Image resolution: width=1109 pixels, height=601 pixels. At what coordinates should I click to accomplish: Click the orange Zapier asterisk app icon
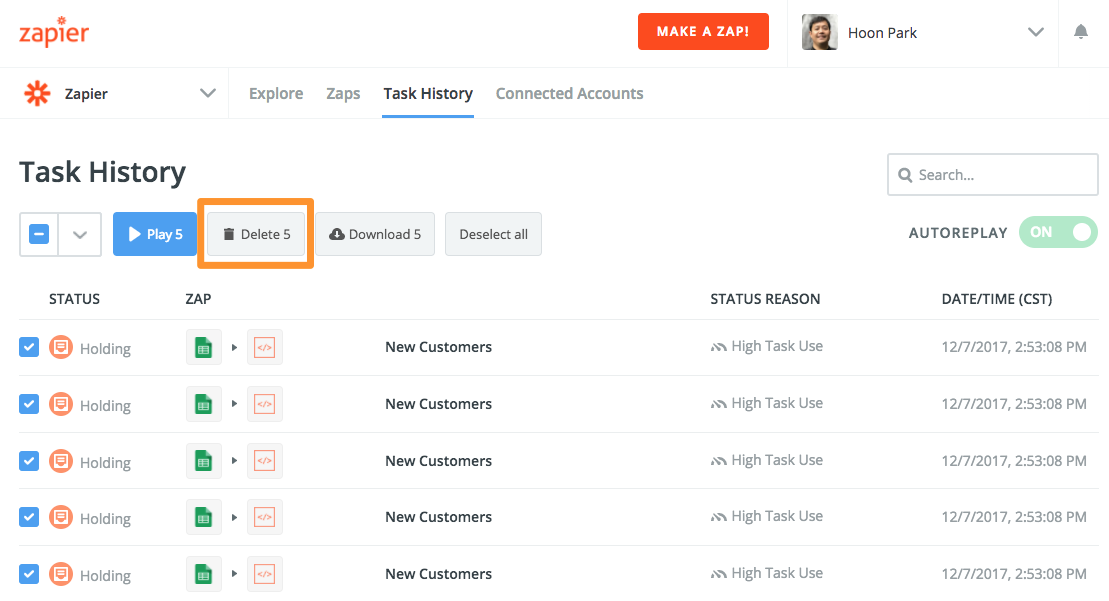[37, 93]
